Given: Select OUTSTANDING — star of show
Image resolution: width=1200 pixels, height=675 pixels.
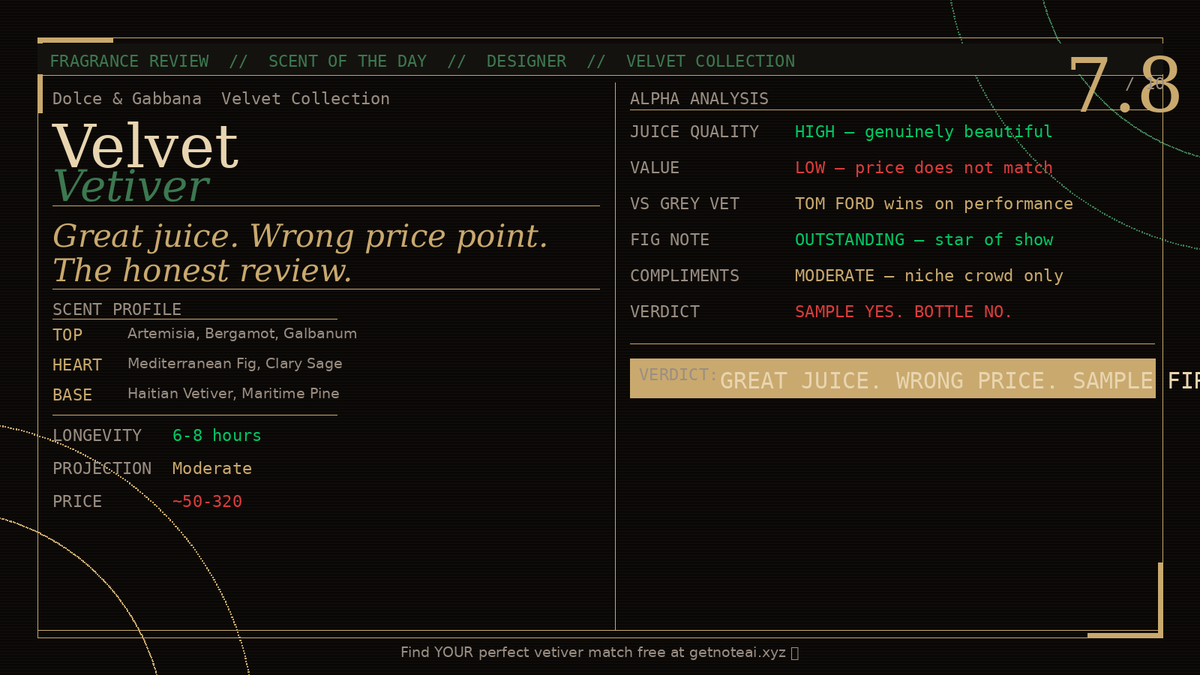Looking at the screenshot, I should coord(924,239).
